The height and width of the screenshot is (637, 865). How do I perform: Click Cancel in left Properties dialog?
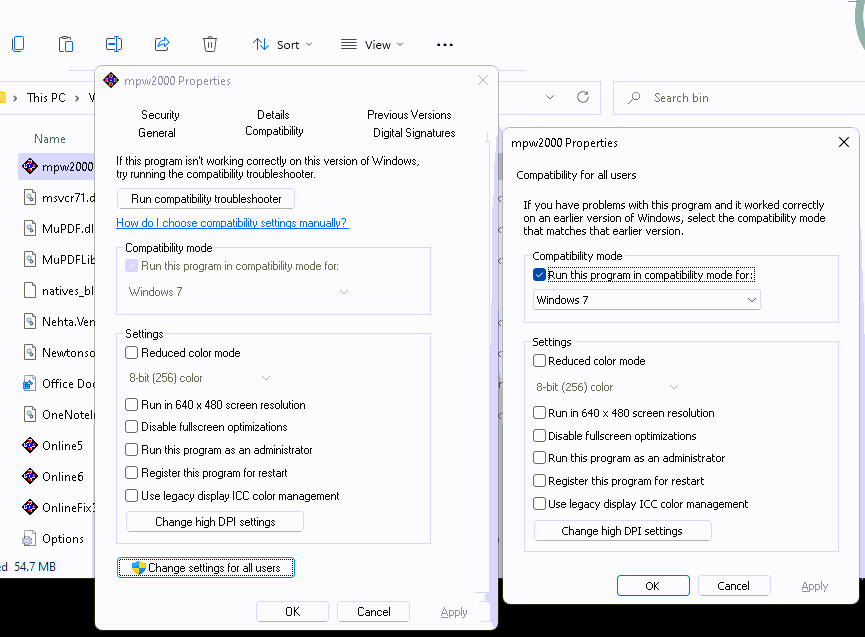(x=373, y=612)
